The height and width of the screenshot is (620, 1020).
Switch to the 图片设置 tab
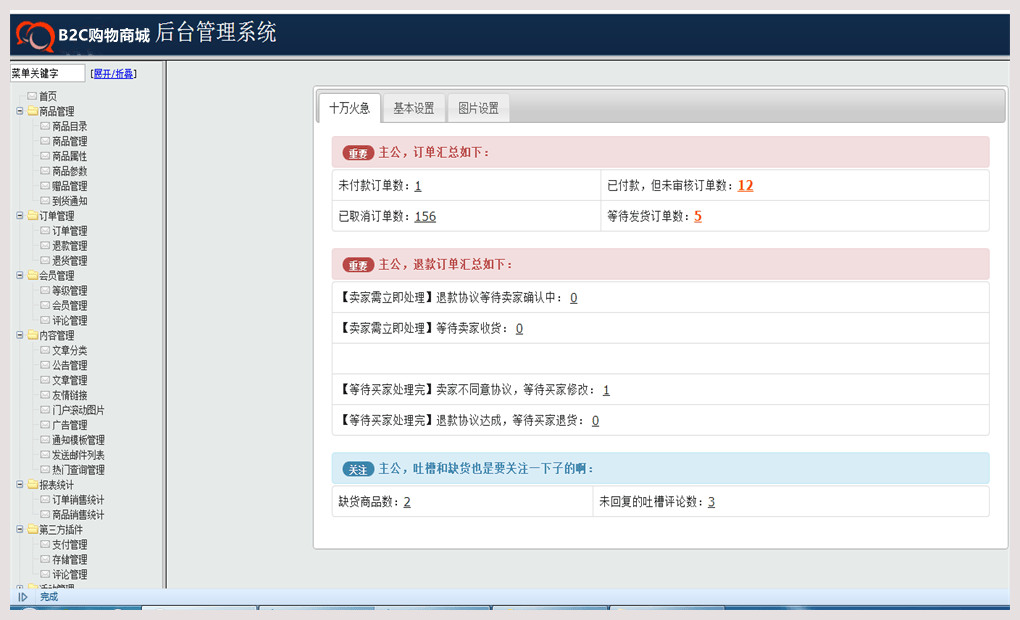pyautogui.click(x=478, y=108)
